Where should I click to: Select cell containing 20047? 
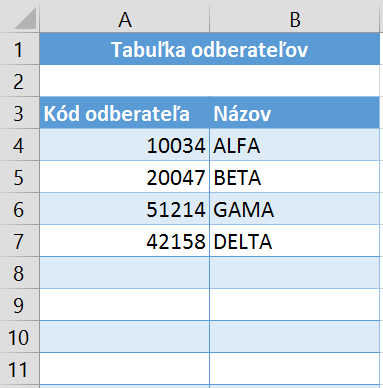[x=124, y=177]
